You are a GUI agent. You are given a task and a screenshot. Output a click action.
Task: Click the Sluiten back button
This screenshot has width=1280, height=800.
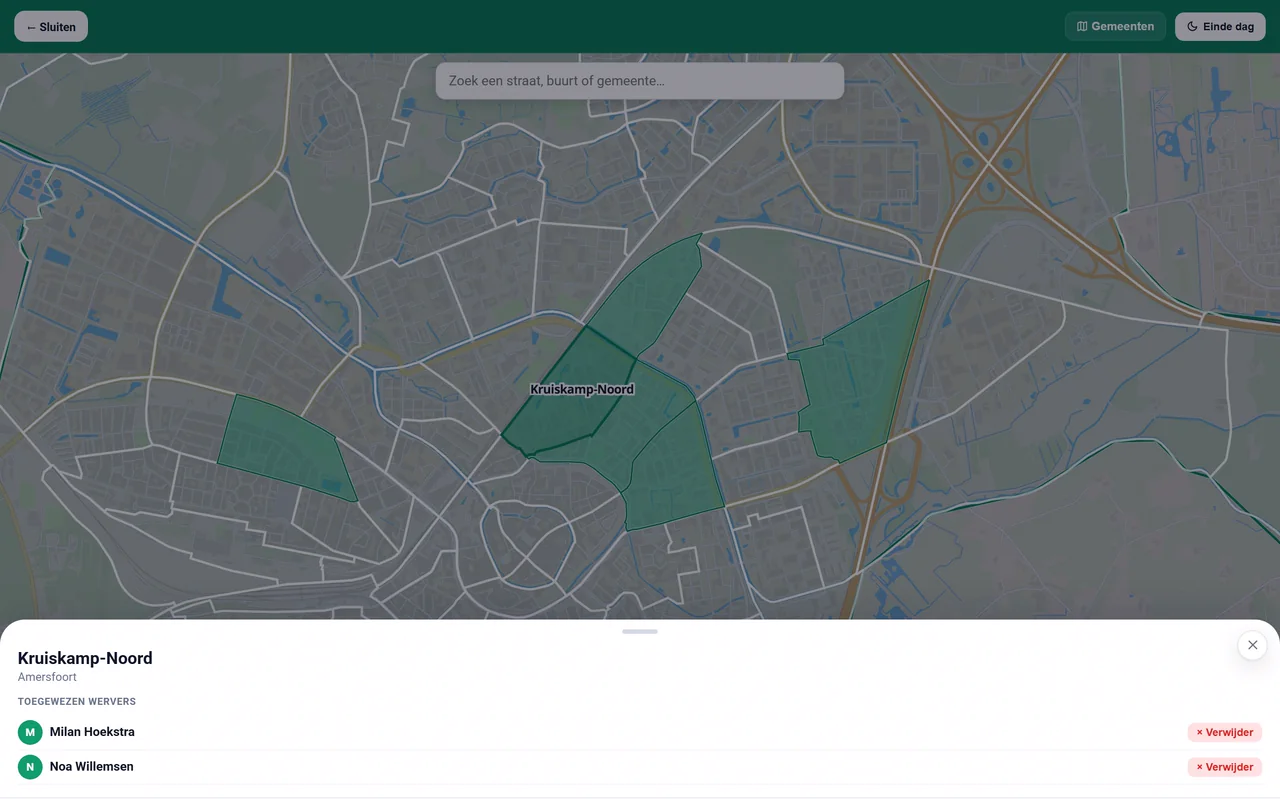click(51, 27)
